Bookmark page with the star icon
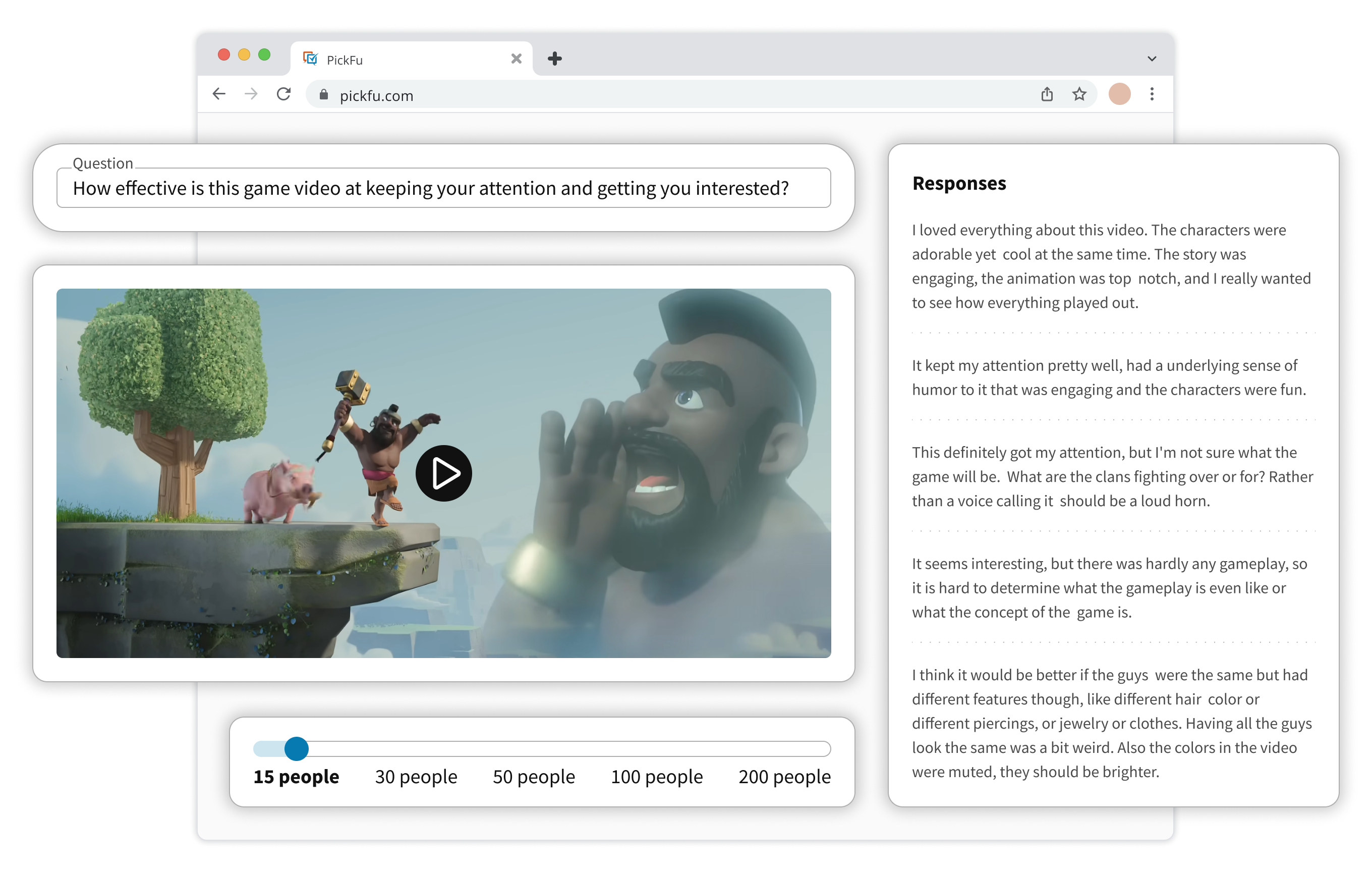 [1079, 94]
